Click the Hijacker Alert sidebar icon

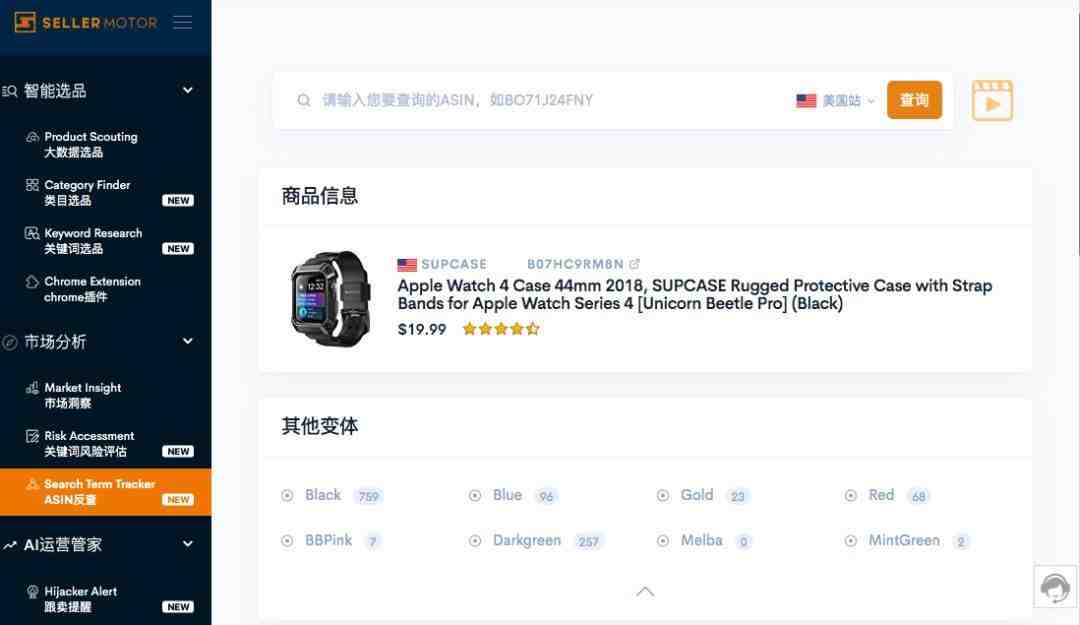click(x=32, y=592)
